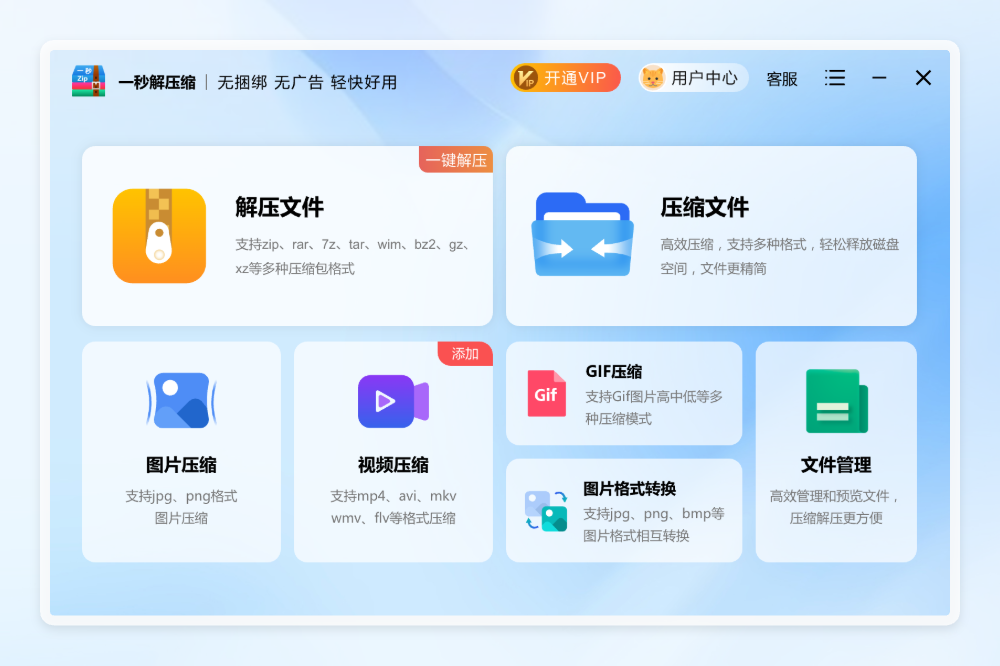This screenshot has width=1000, height=666.
Task: Open the green file management icon
Action: tap(836, 401)
